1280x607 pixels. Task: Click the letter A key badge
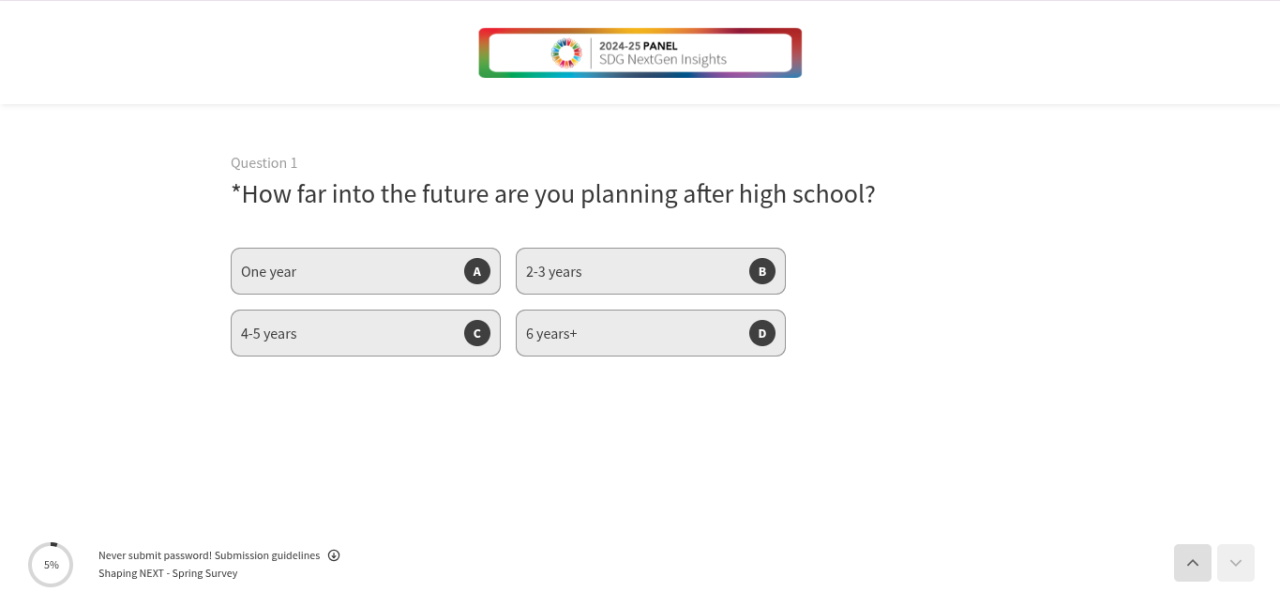pyautogui.click(x=477, y=271)
